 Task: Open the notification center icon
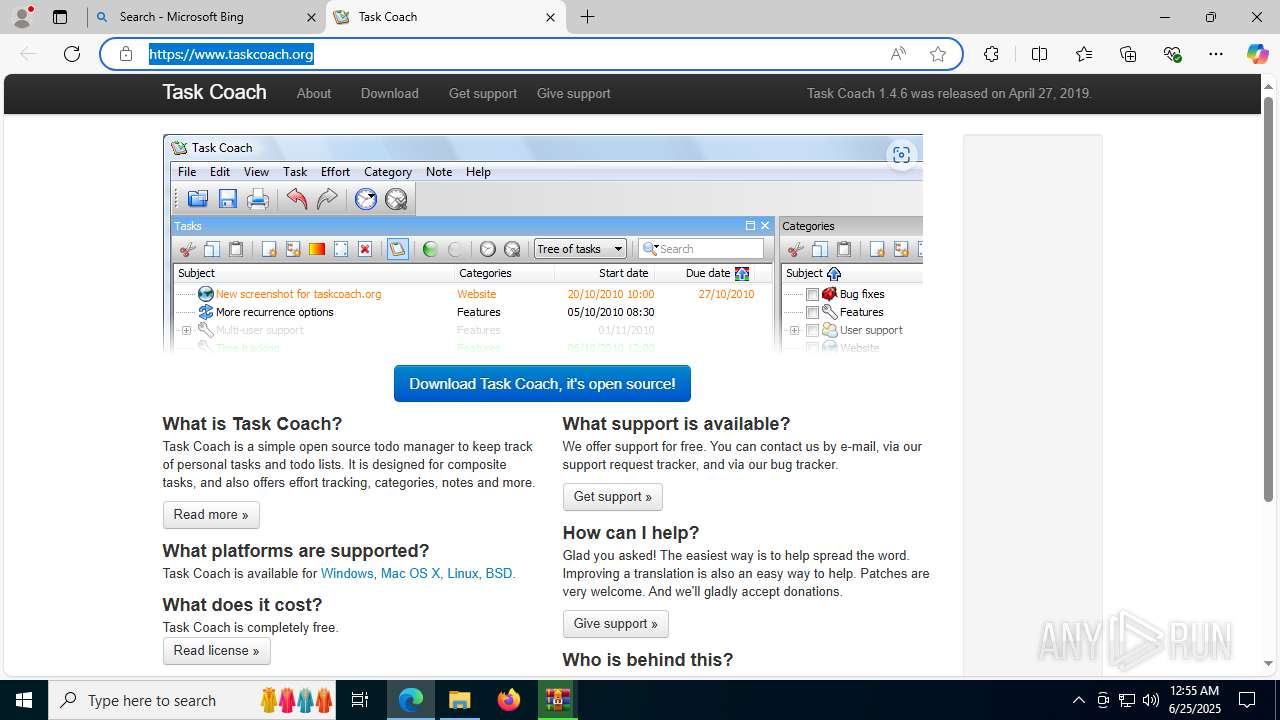pos(1247,700)
